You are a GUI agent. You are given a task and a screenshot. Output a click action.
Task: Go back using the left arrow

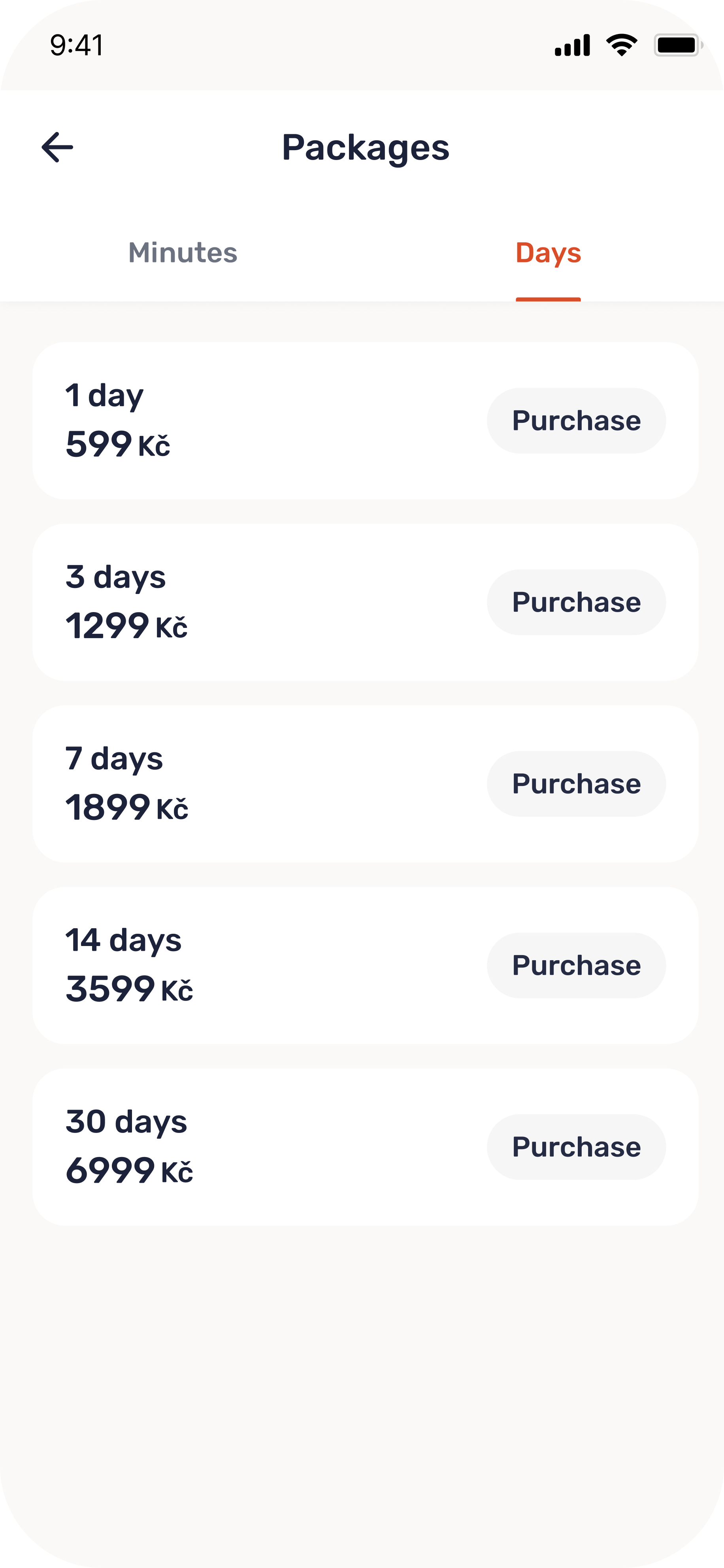[57, 147]
